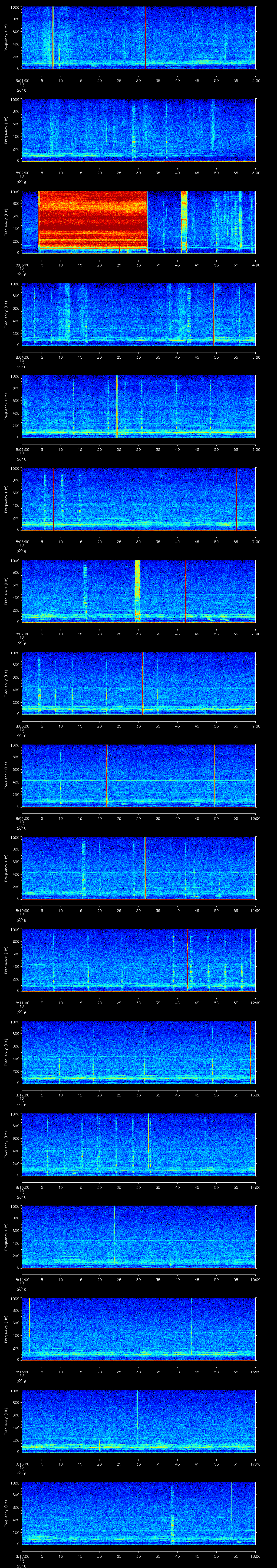Click the 10:00 end time label
This screenshot has width=277, height=1568.
tap(255, 819)
